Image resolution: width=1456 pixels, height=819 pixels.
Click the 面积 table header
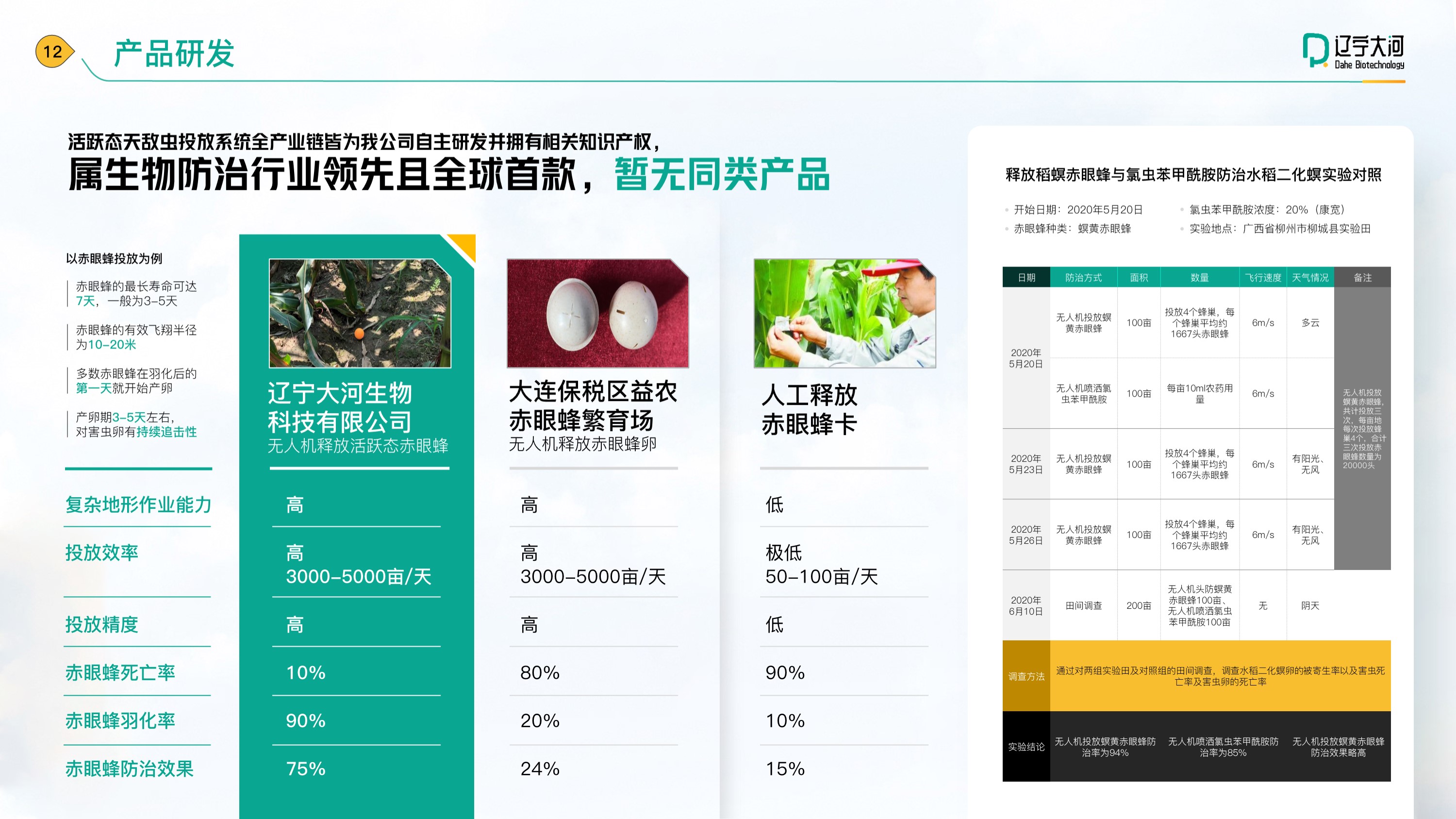click(1139, 278)
